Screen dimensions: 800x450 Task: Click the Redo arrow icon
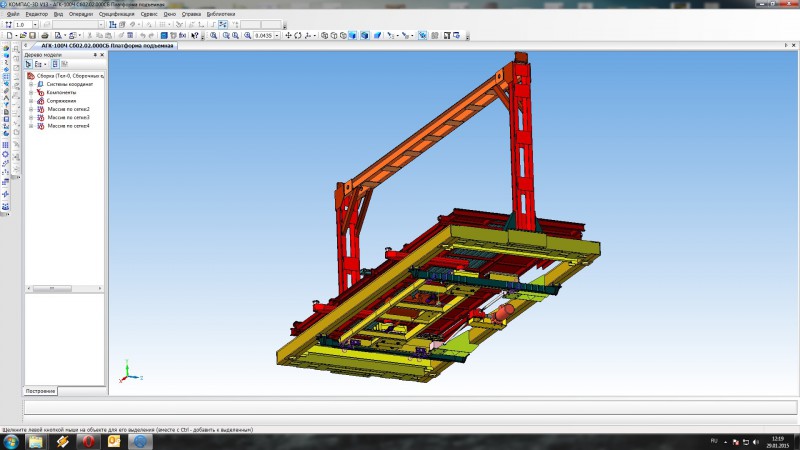tap(152, 36)
